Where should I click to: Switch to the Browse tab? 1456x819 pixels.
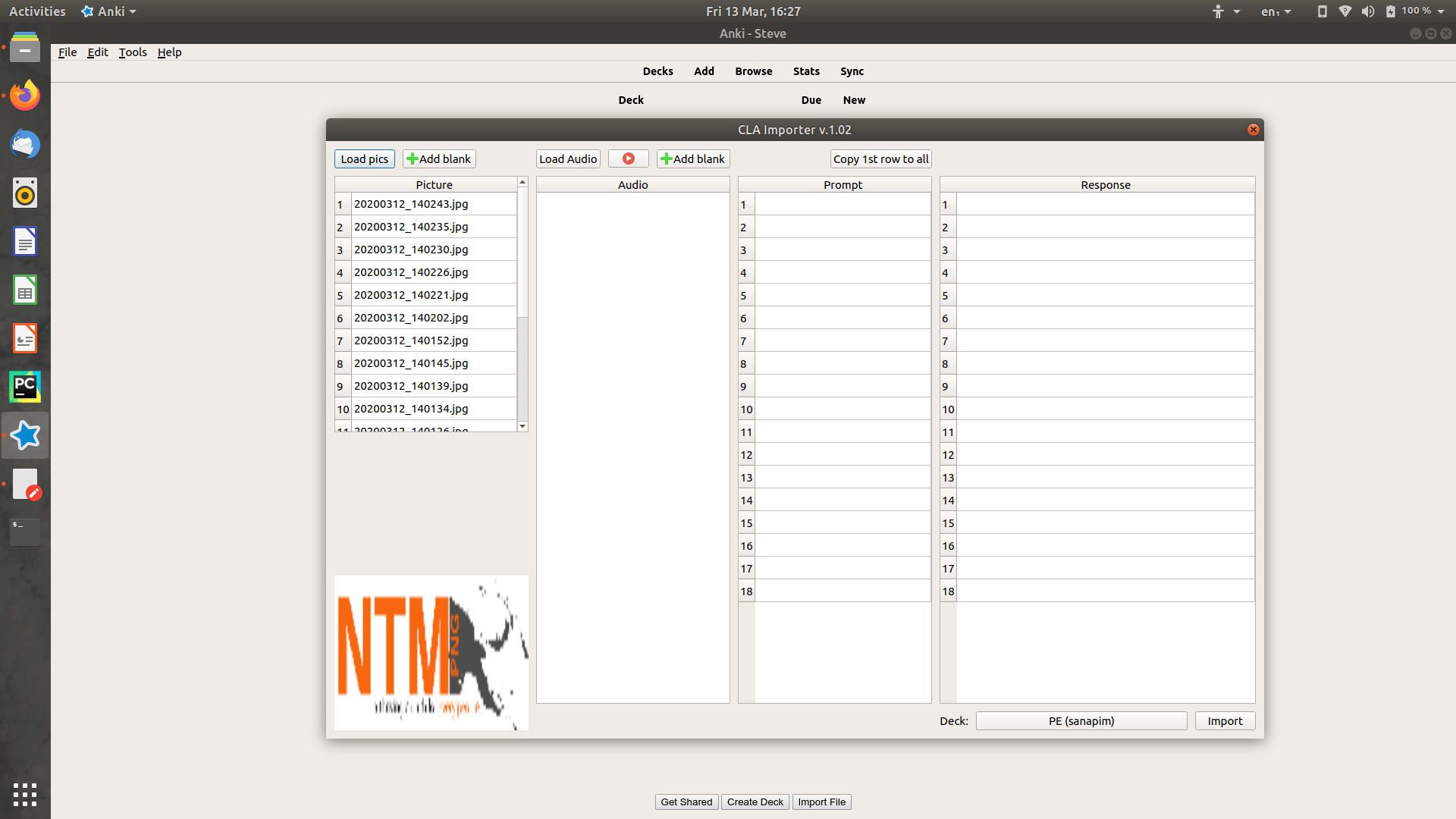(x=753, y=71)
